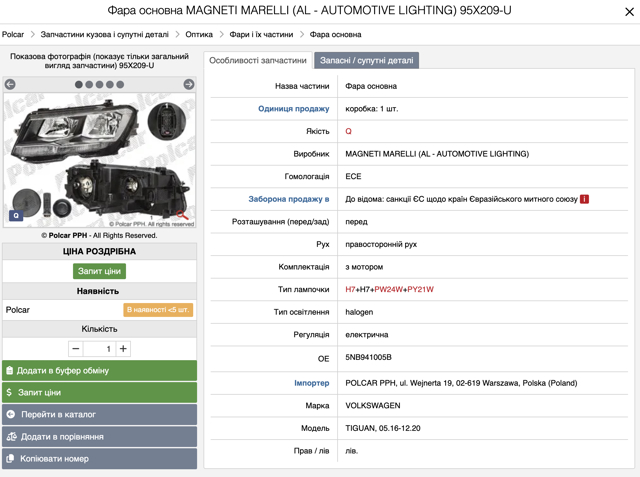The image size is (640, 477).
Task: Click the back-arrow icon on the Перейти в каталог button
Action: (11, 414)
